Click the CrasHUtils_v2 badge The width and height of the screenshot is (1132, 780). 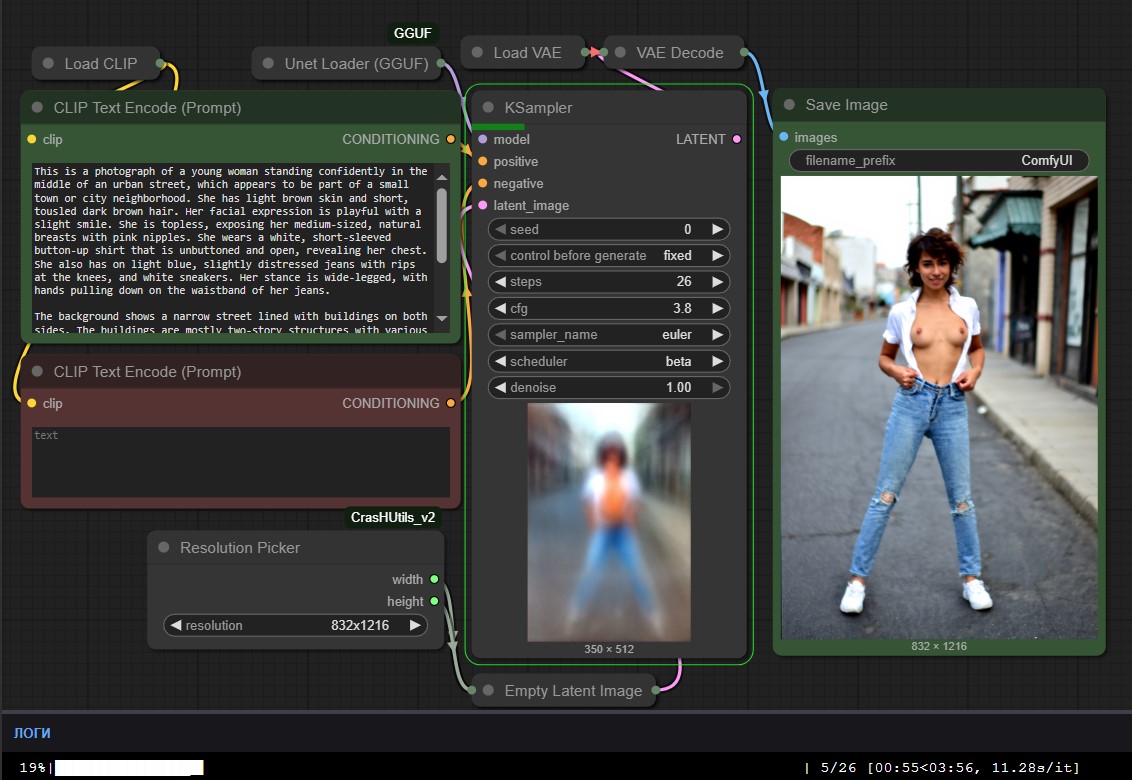(393, 517)
